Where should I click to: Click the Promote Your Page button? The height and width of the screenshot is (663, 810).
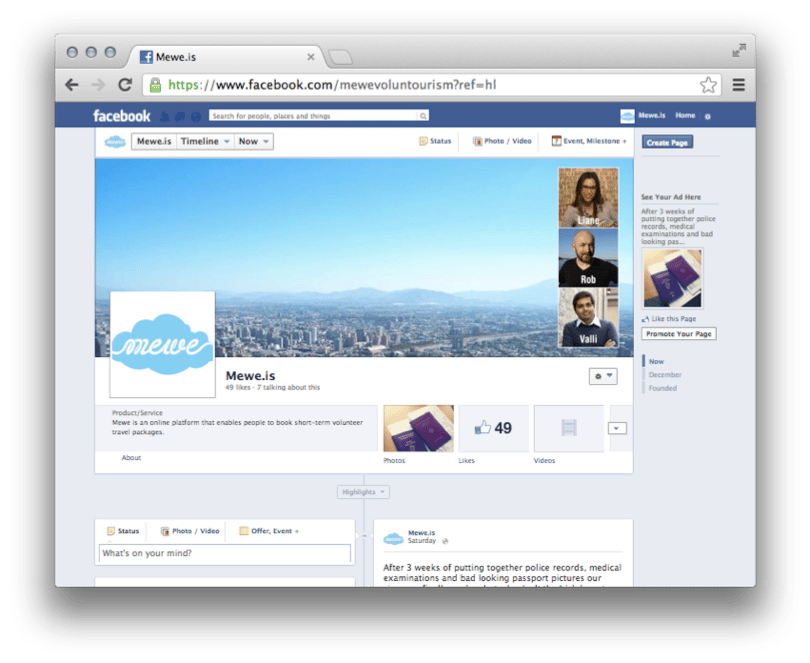pos(678,334)
